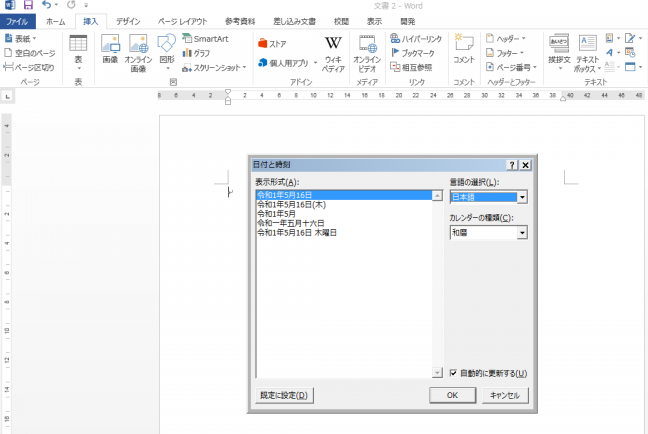Switch to the ホーム tab

[55, 21]
